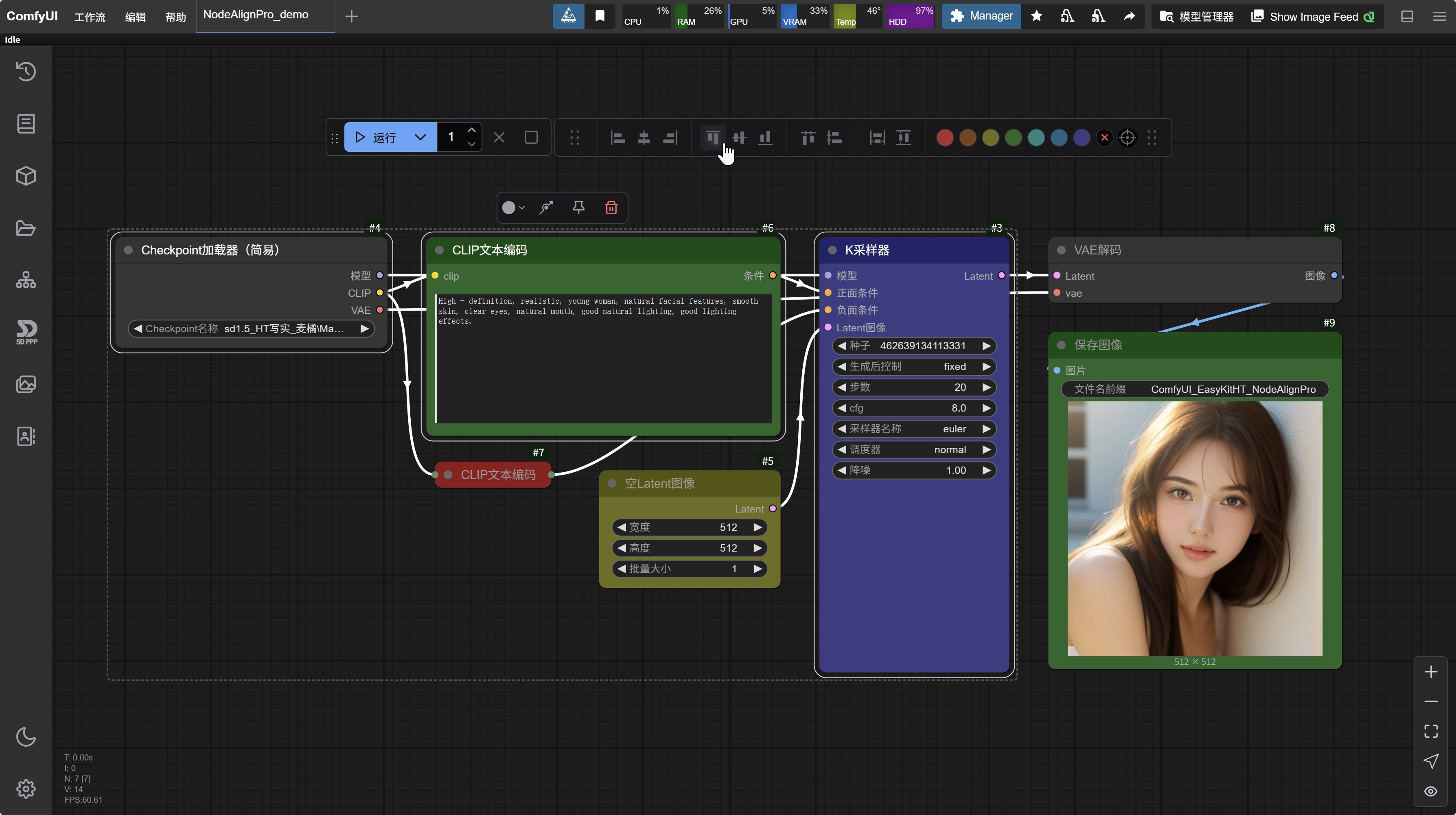The height and width of the screenshot is (815, 1456).
Task: Open the 模型管理器 button
Action: pyautogui.click(x=1196, y=16)
